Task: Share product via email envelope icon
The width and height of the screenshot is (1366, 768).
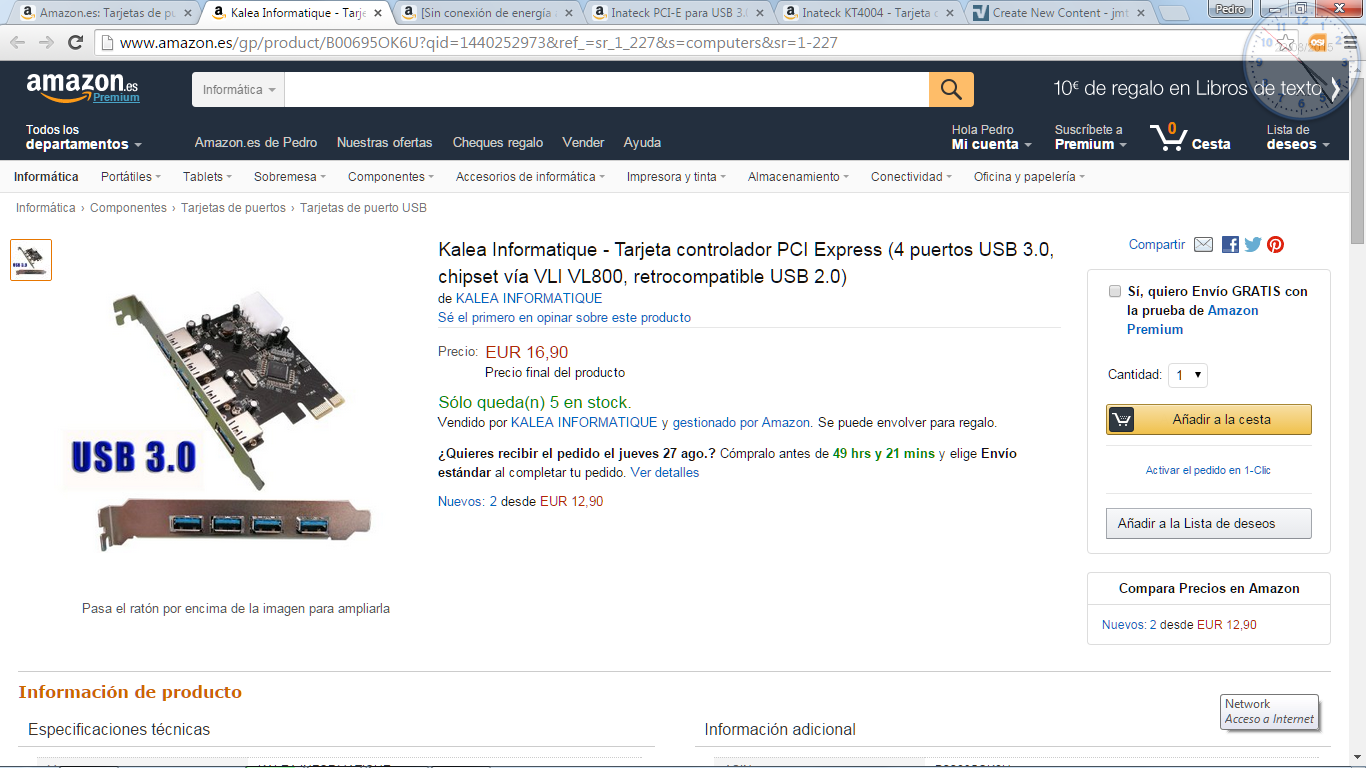Action: (x=1204, y=245)
